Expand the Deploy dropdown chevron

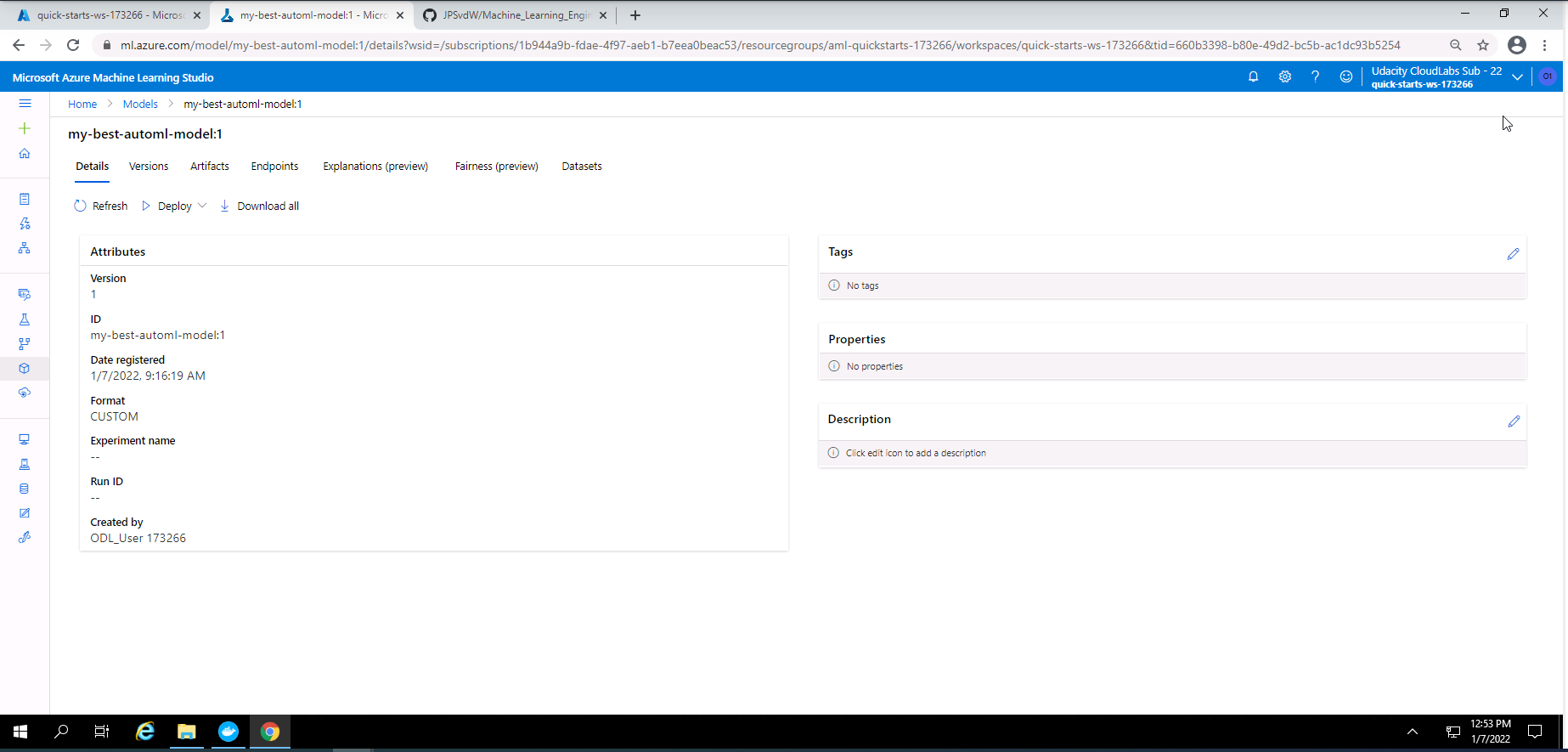pyautogui.click(x=202, y=206)
